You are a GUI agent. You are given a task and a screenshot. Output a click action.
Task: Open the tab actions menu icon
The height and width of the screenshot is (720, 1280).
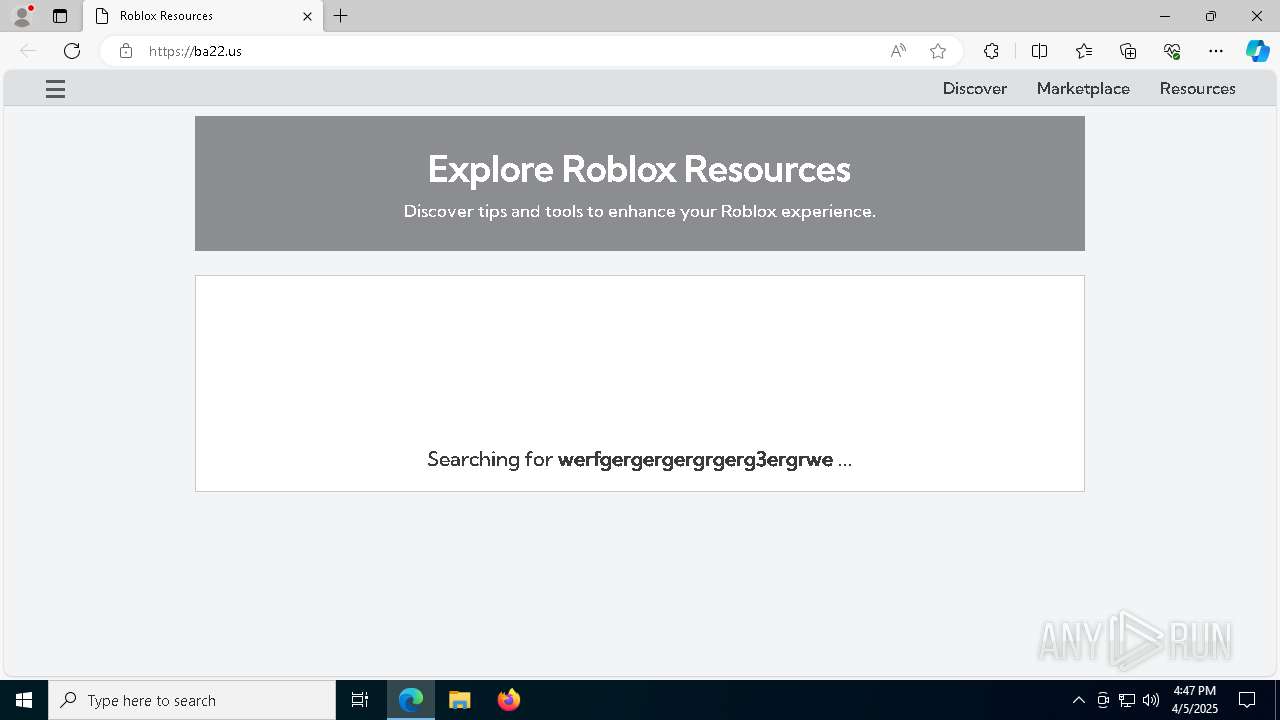coord(60,16)
